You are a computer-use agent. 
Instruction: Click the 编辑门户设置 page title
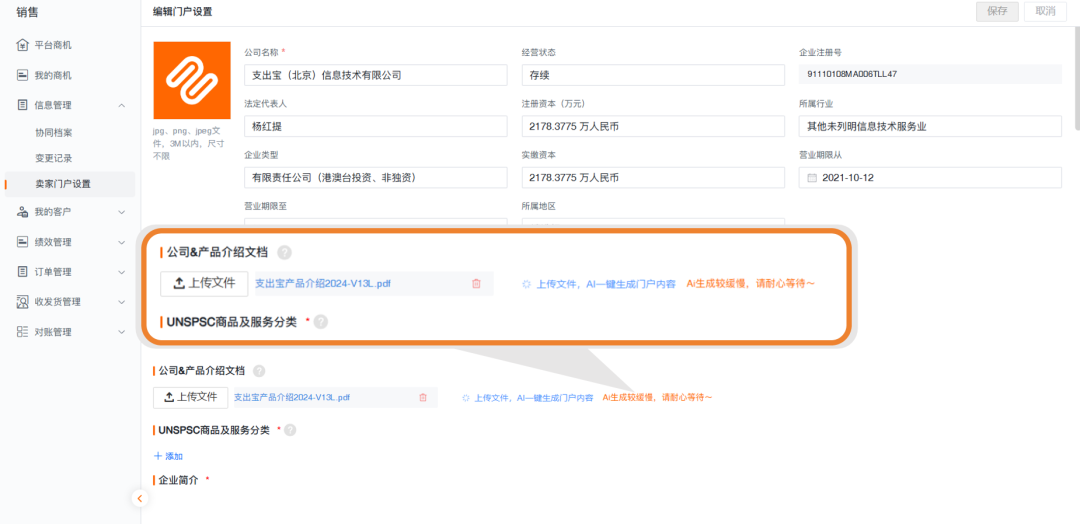pos(183,11)
